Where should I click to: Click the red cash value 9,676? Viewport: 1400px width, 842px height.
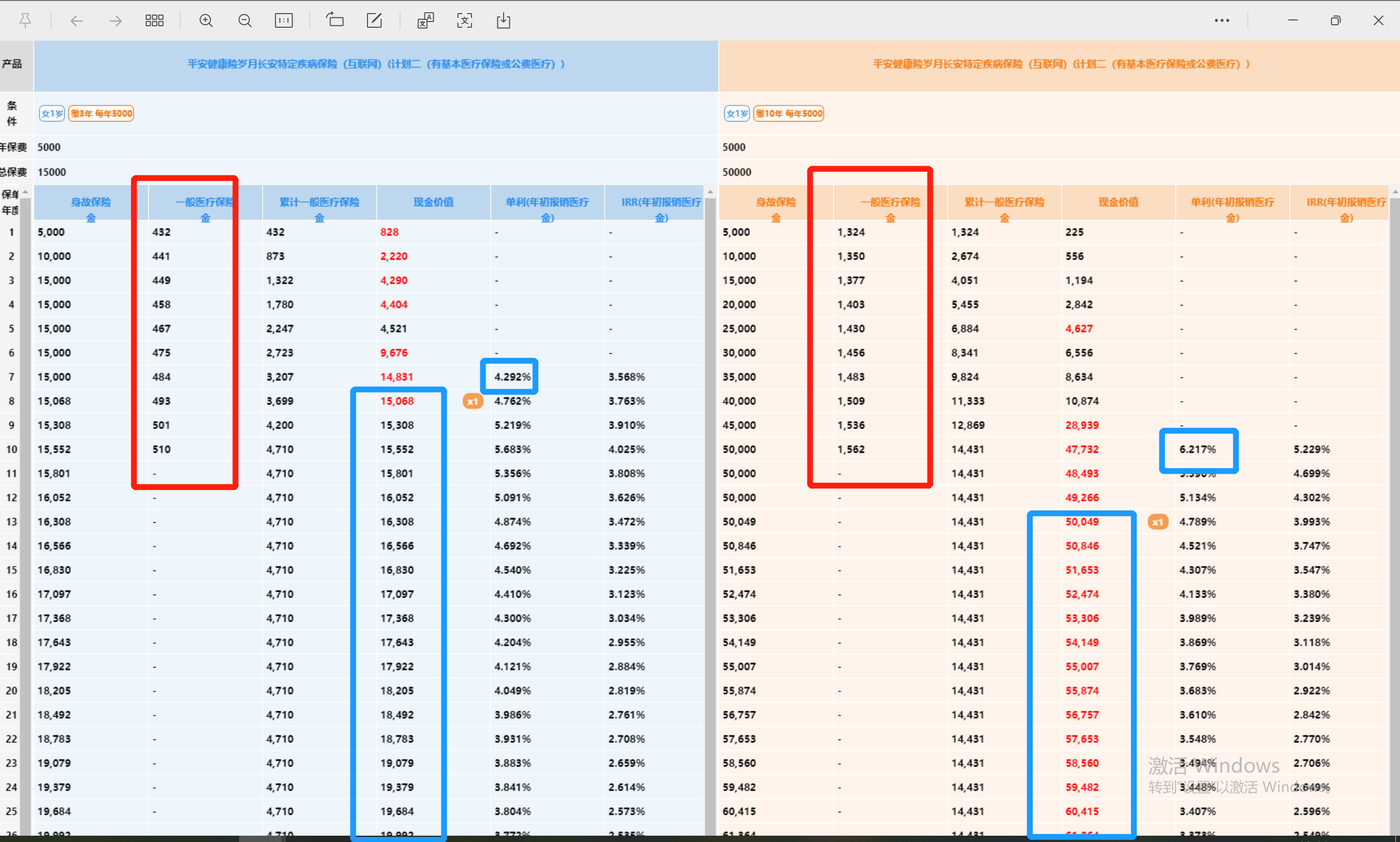(x=394, y=353)
